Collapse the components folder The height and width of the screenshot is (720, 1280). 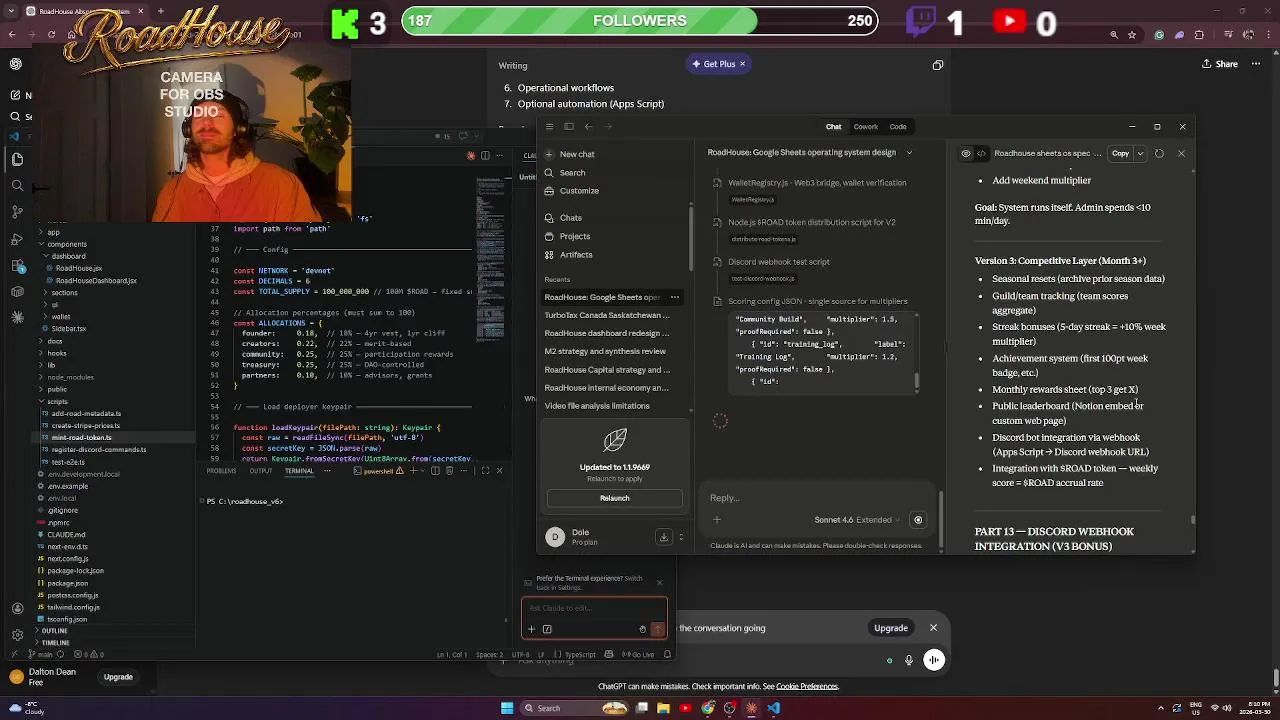tap(67, 244)
